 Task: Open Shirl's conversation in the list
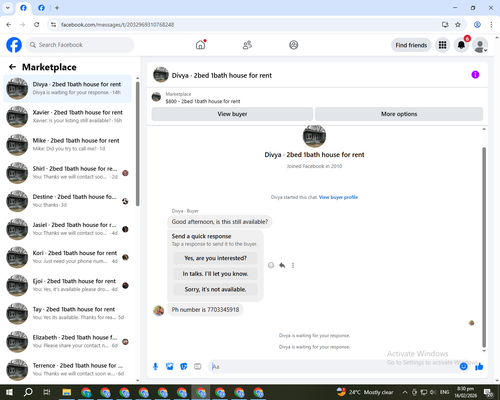67,173
